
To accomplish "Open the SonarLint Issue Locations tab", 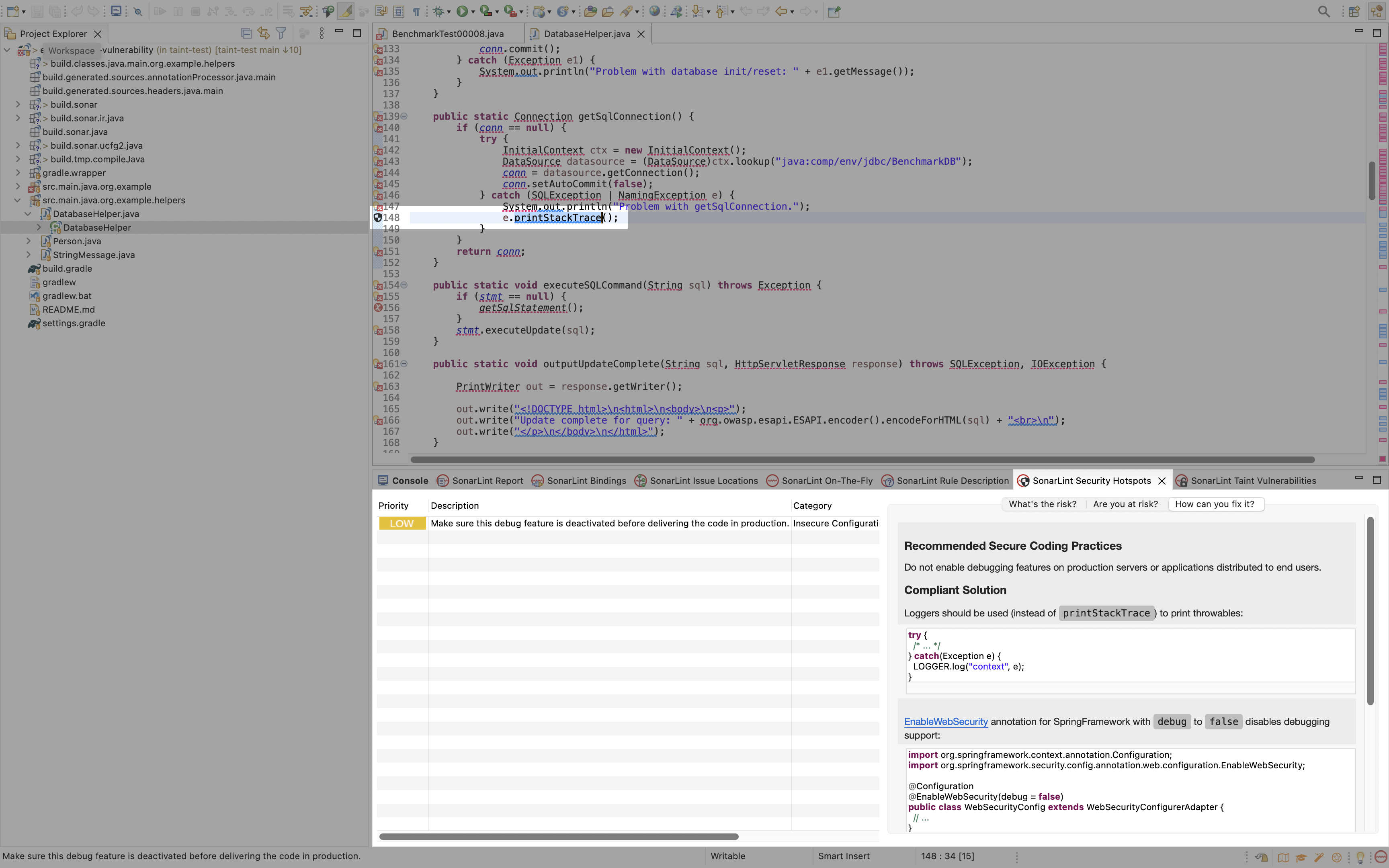I will 696,481.
